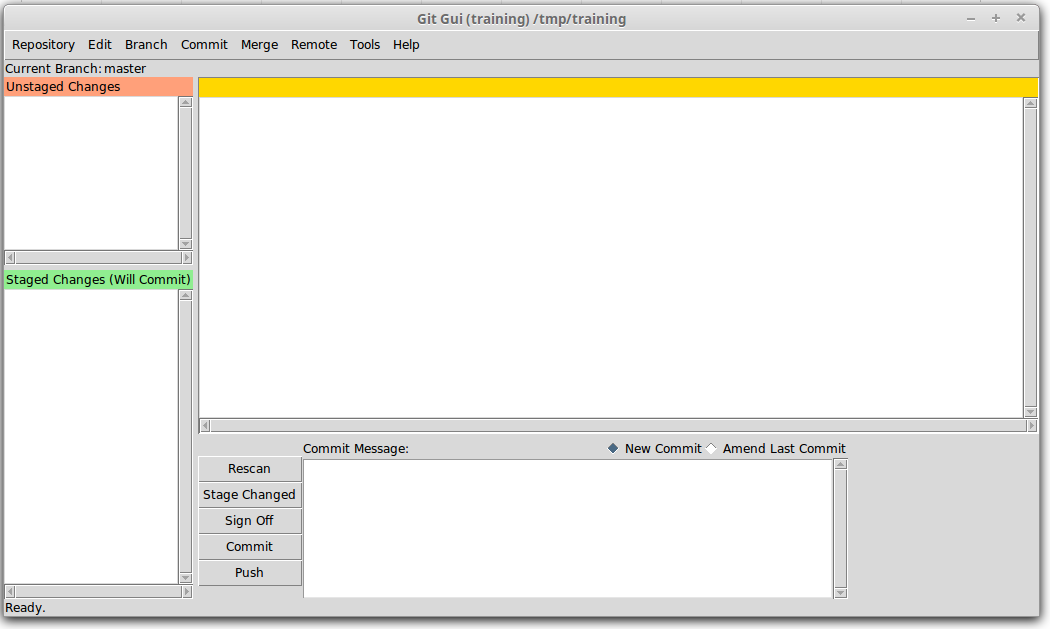The width and height of the screenshot is (1050, 629).
Task: Click down arrow of commit message scrollbar
Action: pyautogui.click(x=840, y=593)
